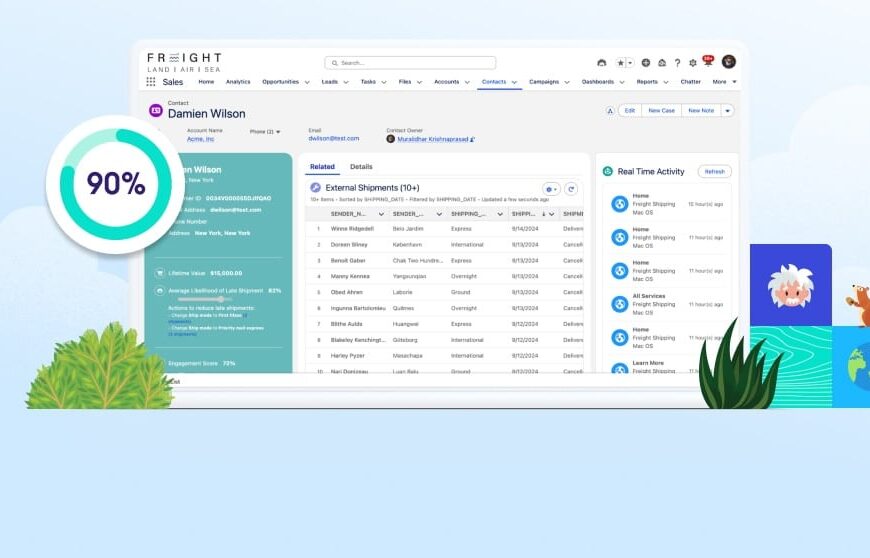Open the more-actions arrow beside New Note
870x558 pixels.
tap(727, 110)
